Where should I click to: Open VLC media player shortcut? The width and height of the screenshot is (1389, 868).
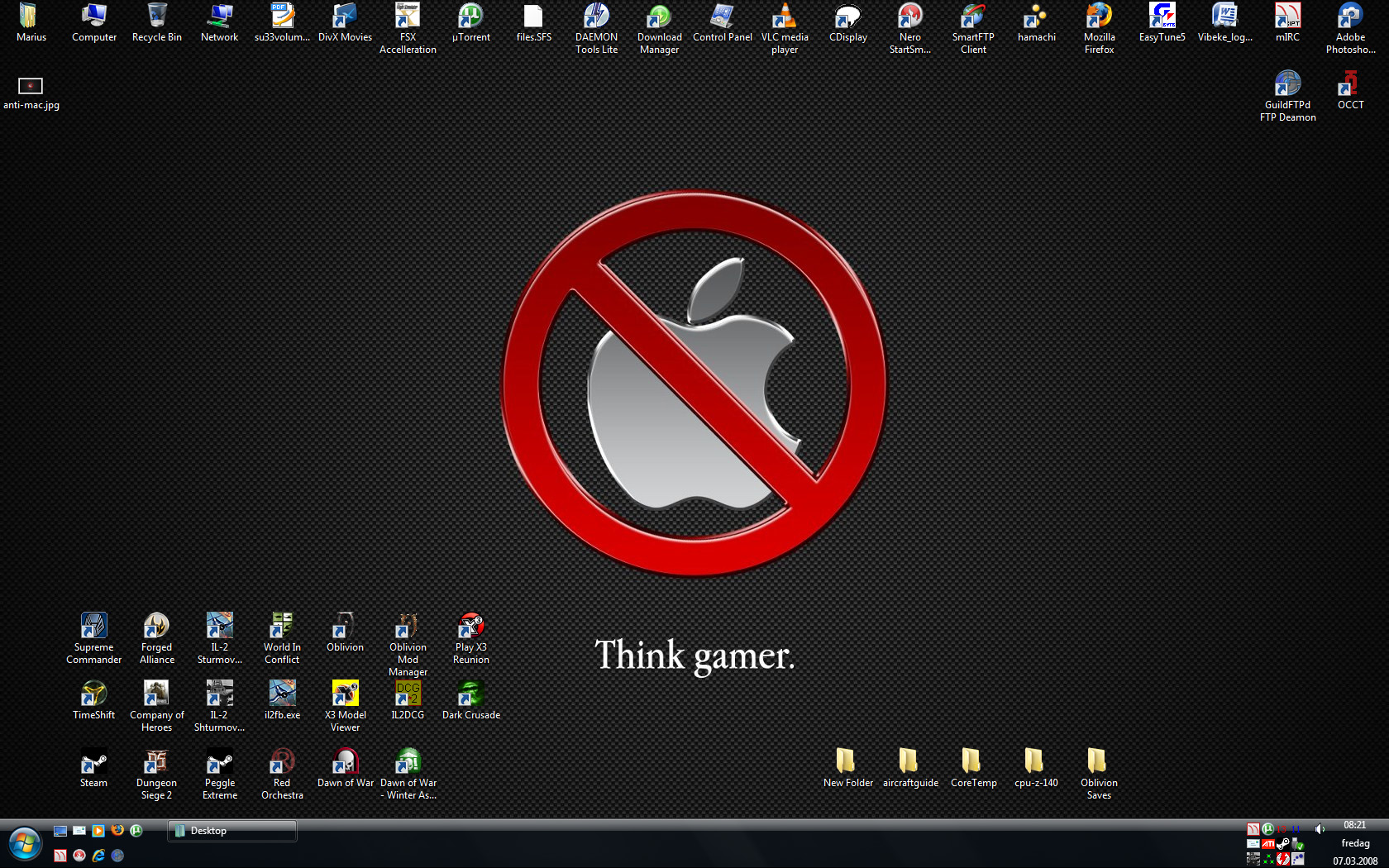(785, 17)
